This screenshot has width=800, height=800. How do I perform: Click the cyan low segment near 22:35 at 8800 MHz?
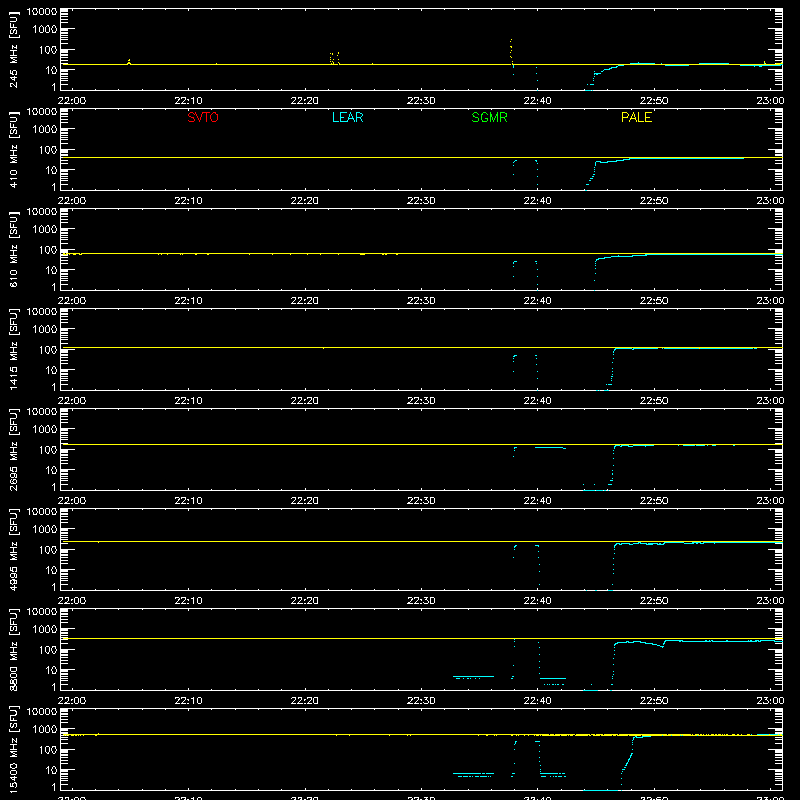point(473,677)
